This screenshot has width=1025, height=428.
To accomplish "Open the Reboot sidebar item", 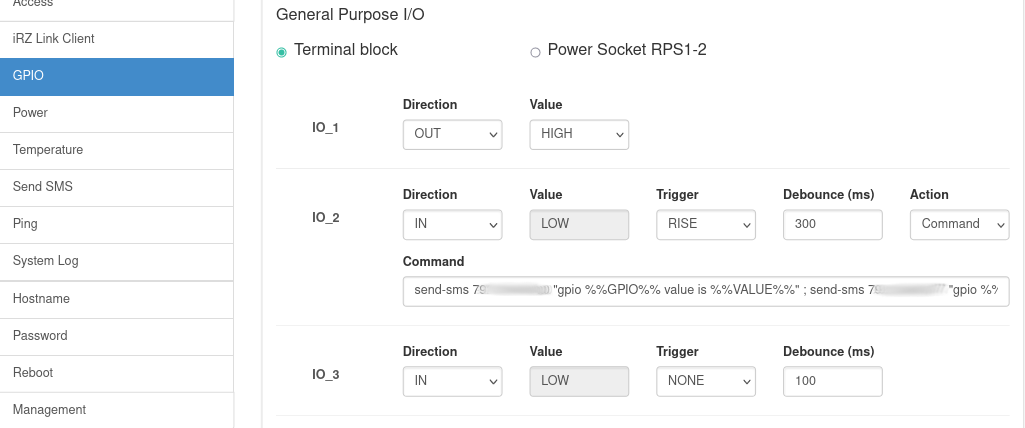I will pos(33,372).
